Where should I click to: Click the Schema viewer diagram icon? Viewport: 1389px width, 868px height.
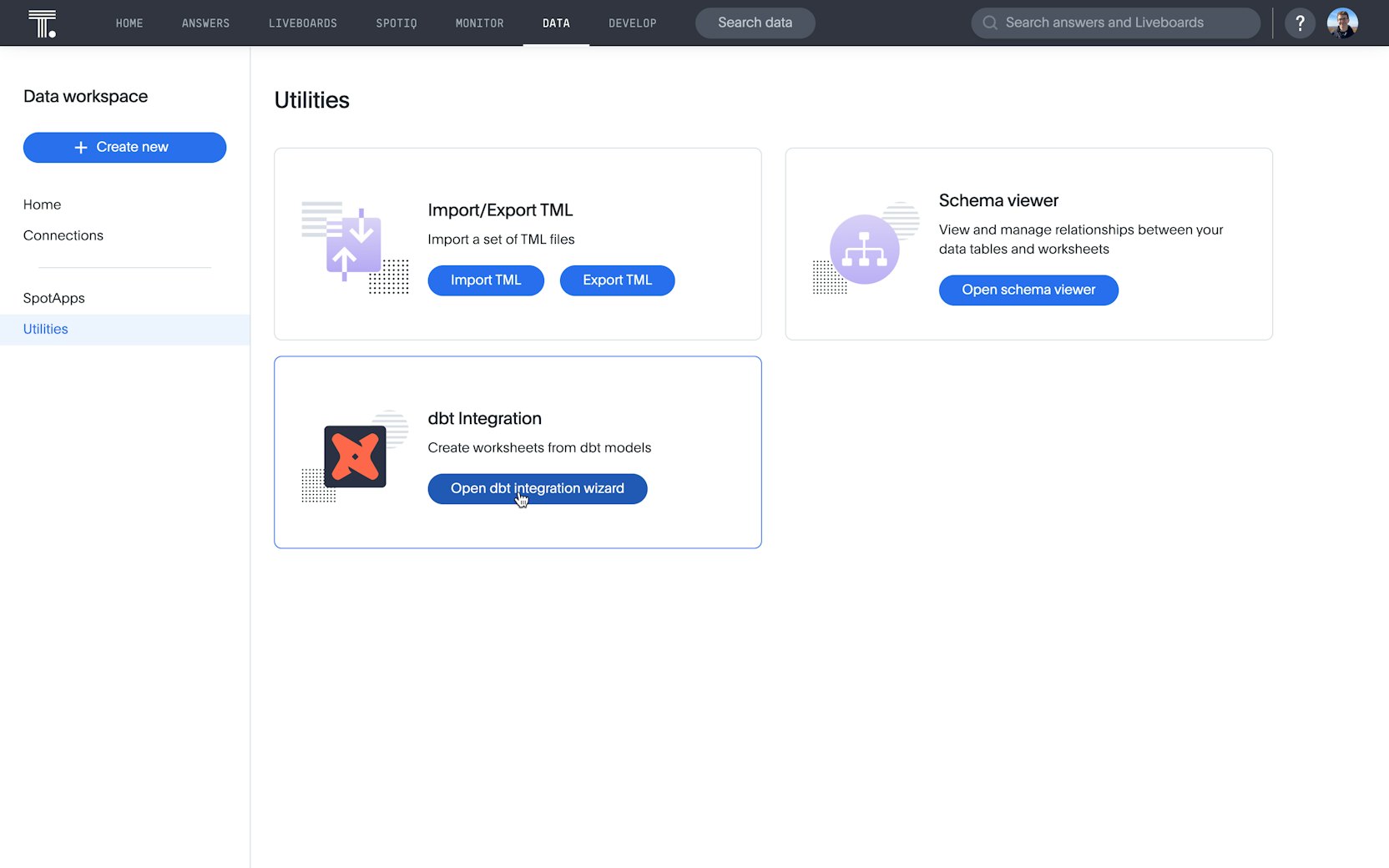(866, 248)
